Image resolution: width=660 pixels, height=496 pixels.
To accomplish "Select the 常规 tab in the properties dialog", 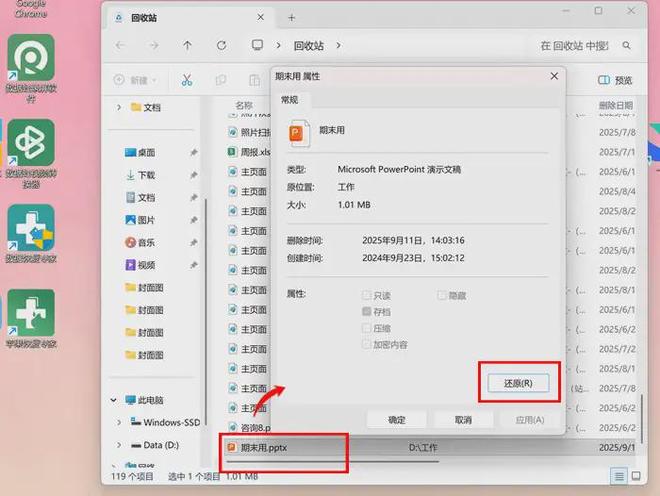I will click(290, 100).
